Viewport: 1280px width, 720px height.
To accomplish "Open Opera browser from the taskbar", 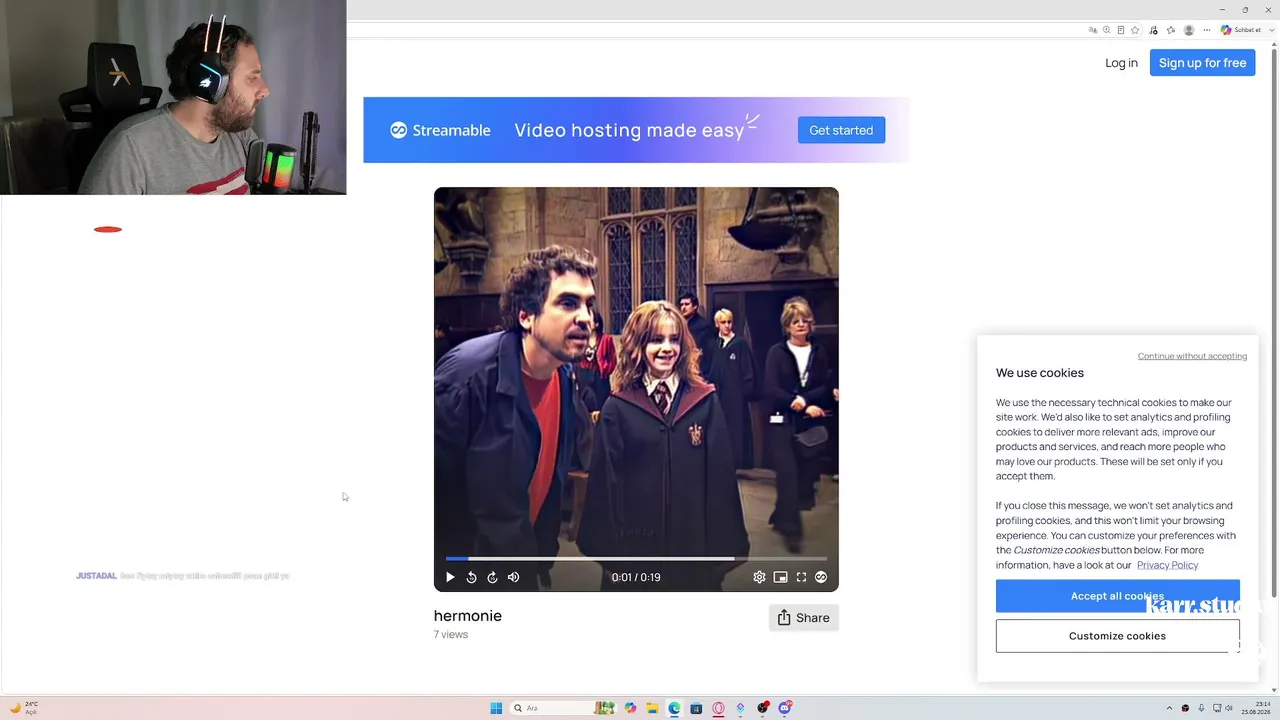I will coord(718,708).
